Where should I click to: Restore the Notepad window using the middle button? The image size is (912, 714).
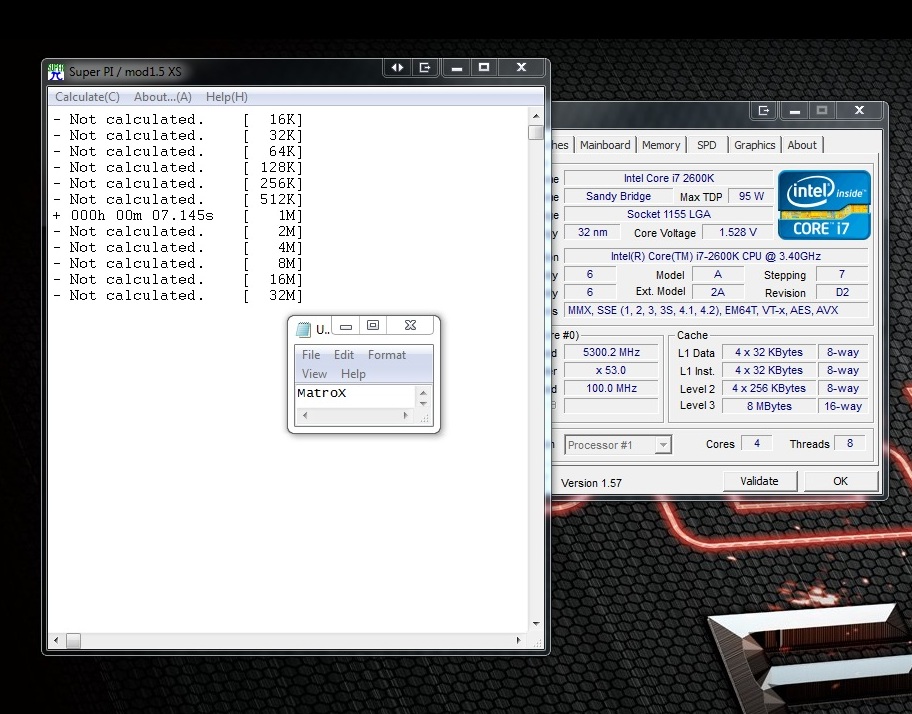[373, 326]
